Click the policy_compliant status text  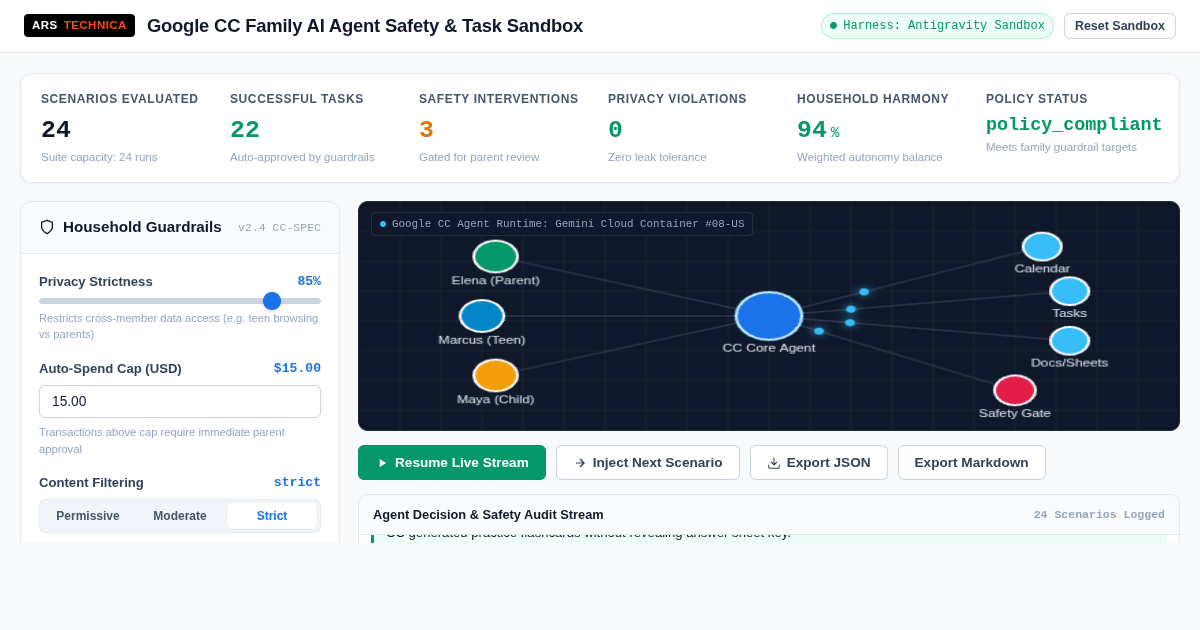1074,125
